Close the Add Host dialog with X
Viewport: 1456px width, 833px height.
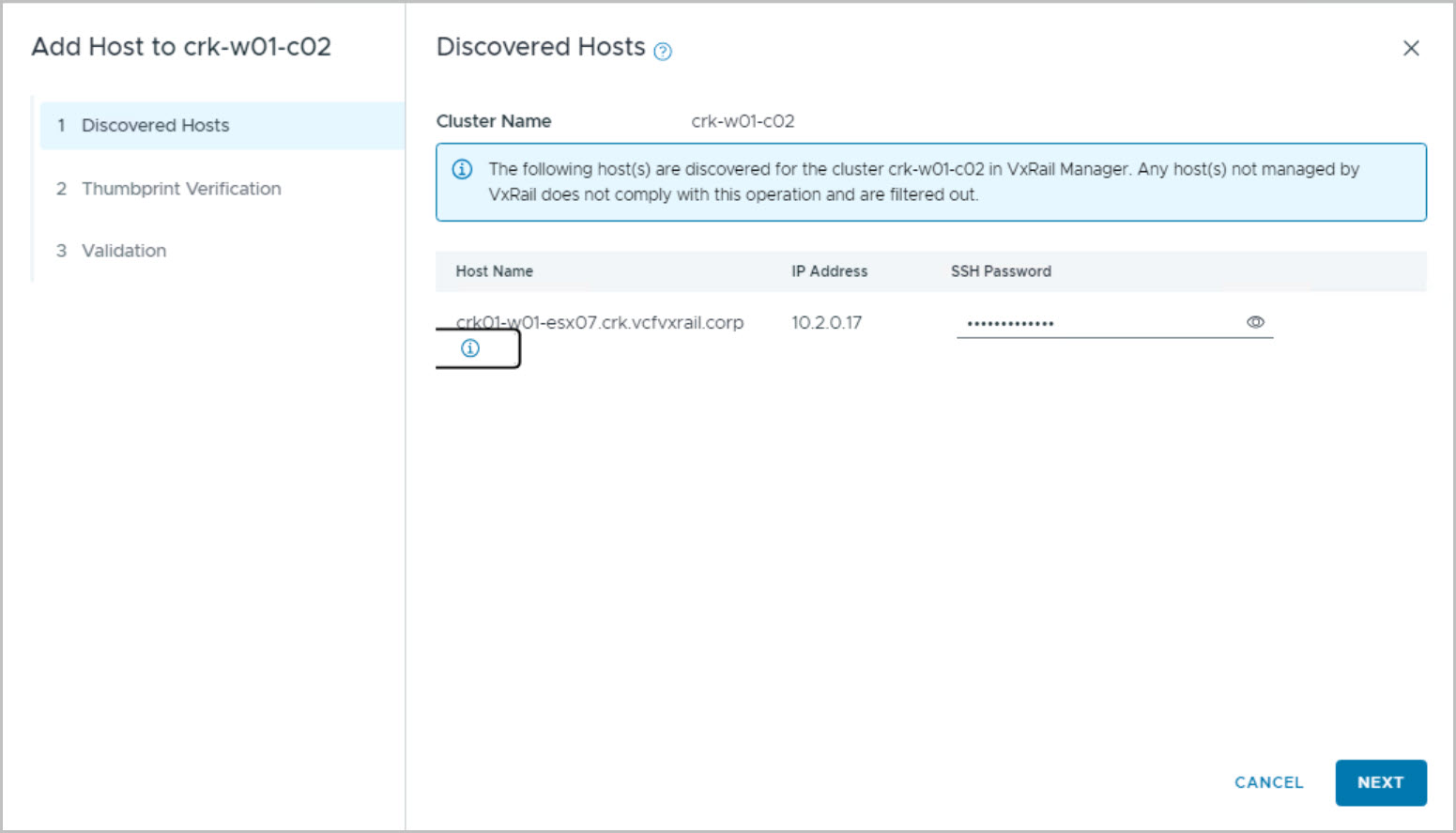tap(1410, 48)
